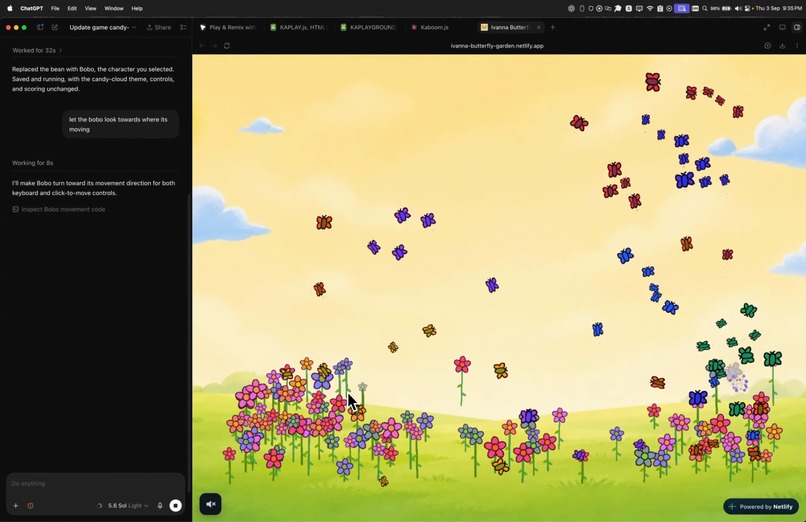Open the 5.6 Sol Light model dropdown
The image size is (806, 522).
128,506
